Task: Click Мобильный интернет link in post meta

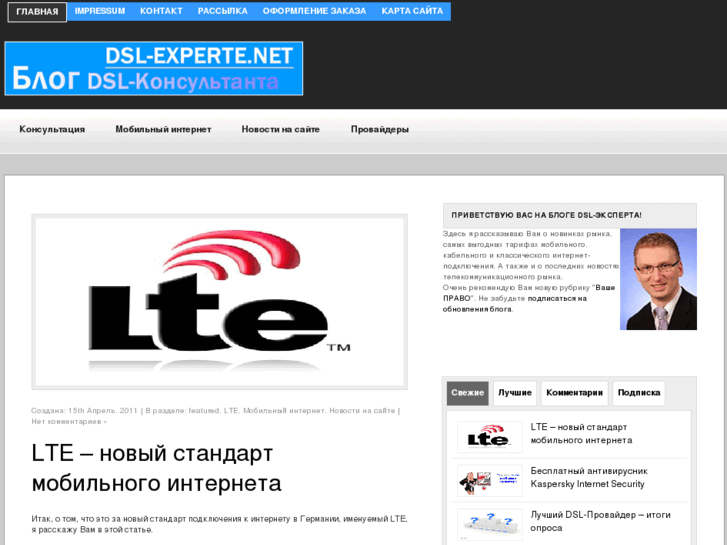Action: [x=284, y=410]
